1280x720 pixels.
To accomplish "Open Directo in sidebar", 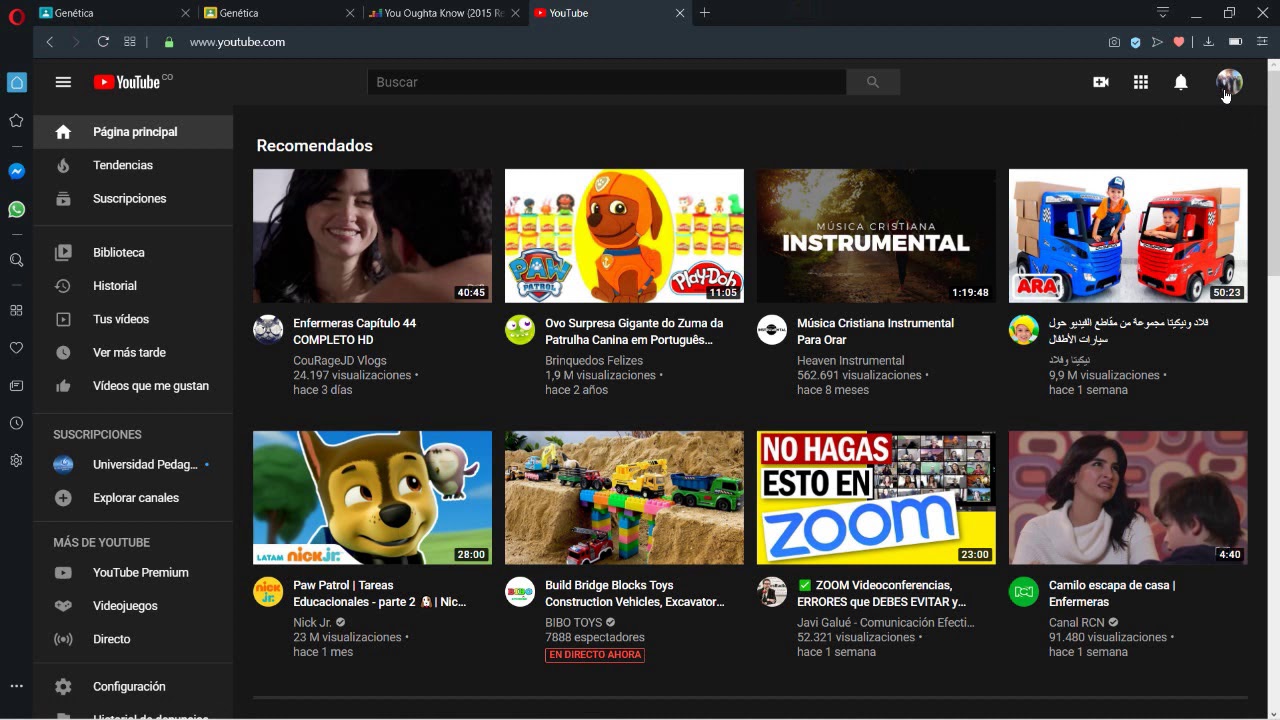I will [133, 639].
